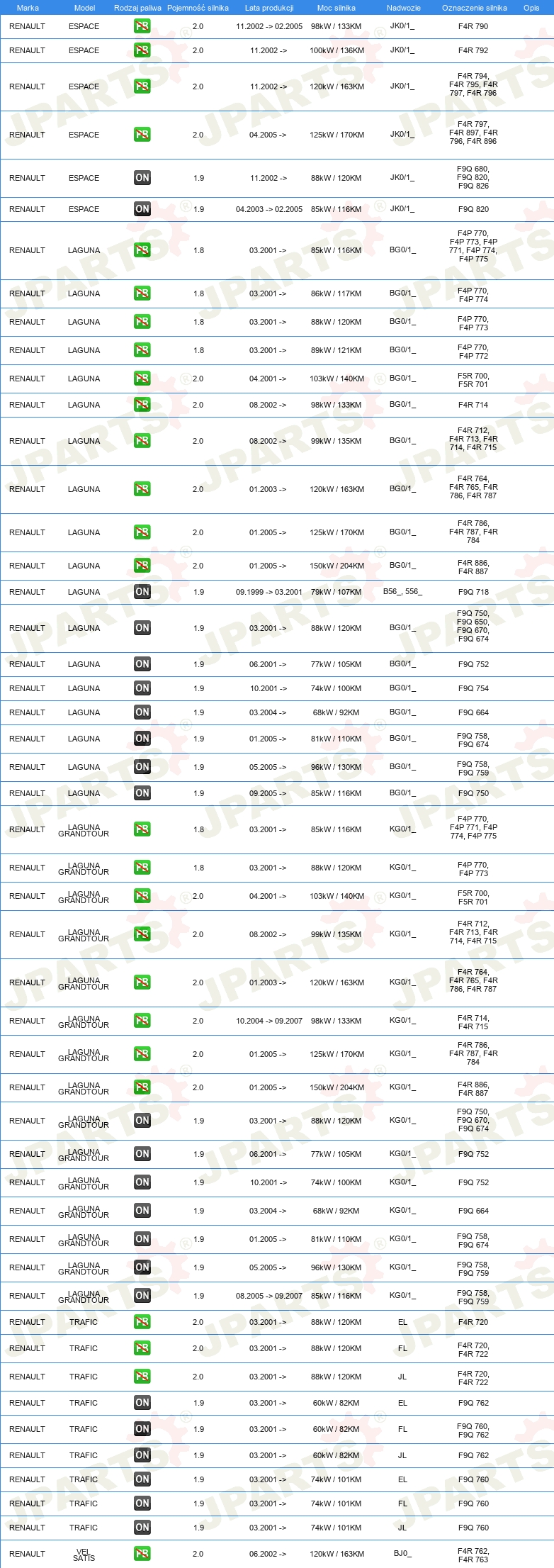Select body code 'BJ0_' in Vel Satis row
The width and height of the screenshot is (554, 1568).
402,1553
